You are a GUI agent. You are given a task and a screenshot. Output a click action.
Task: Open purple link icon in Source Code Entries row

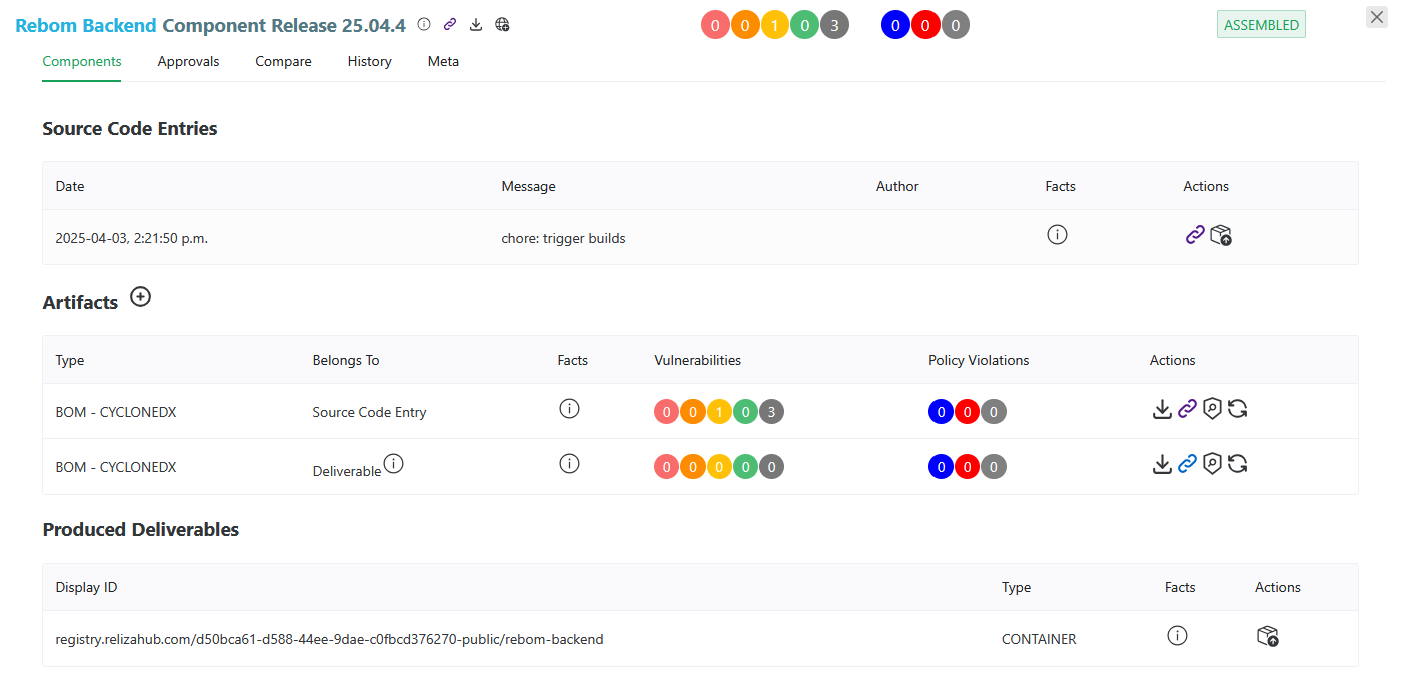point(1195,235)
